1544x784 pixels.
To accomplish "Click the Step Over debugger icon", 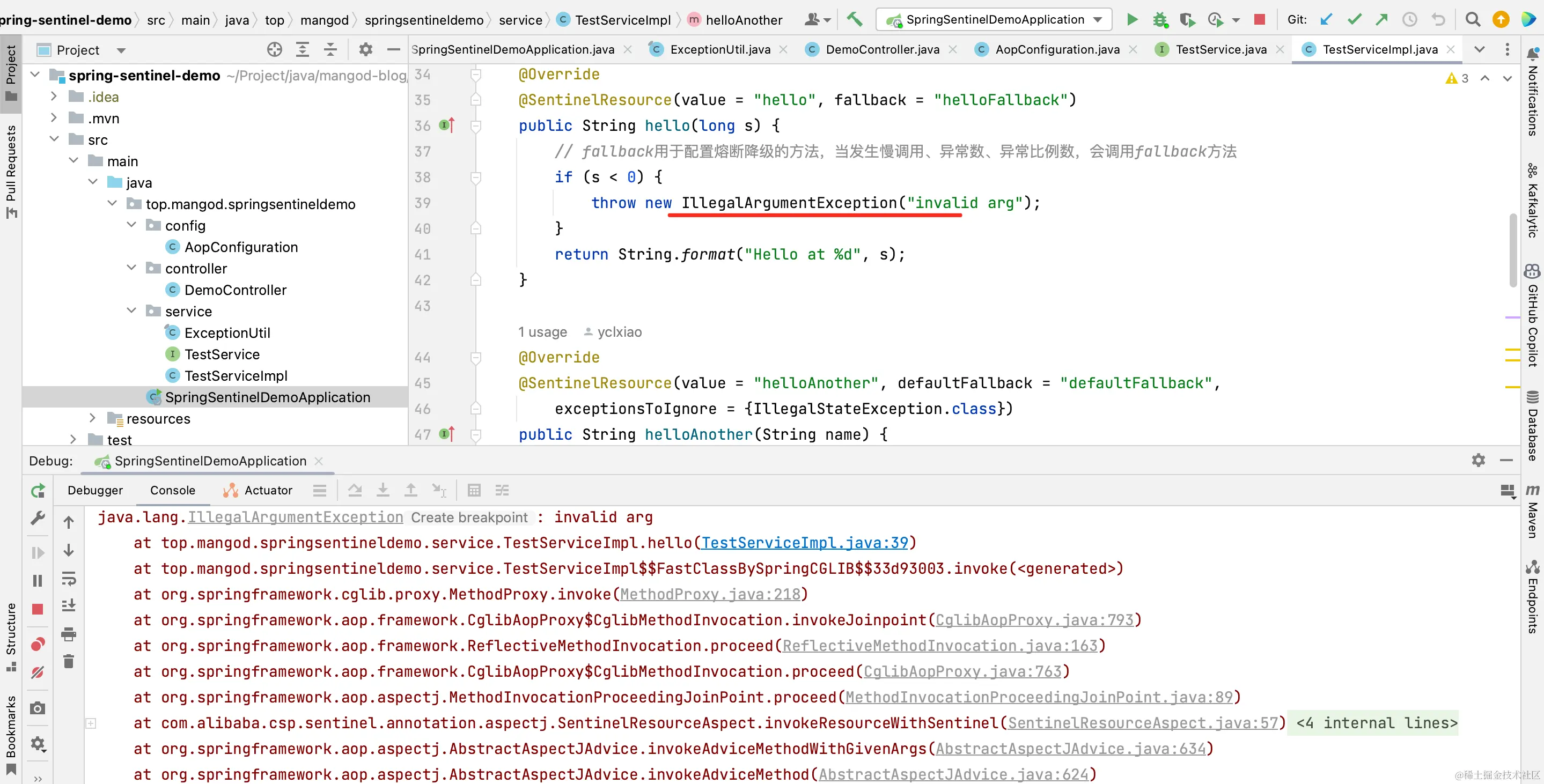I will tap(355, 491).
